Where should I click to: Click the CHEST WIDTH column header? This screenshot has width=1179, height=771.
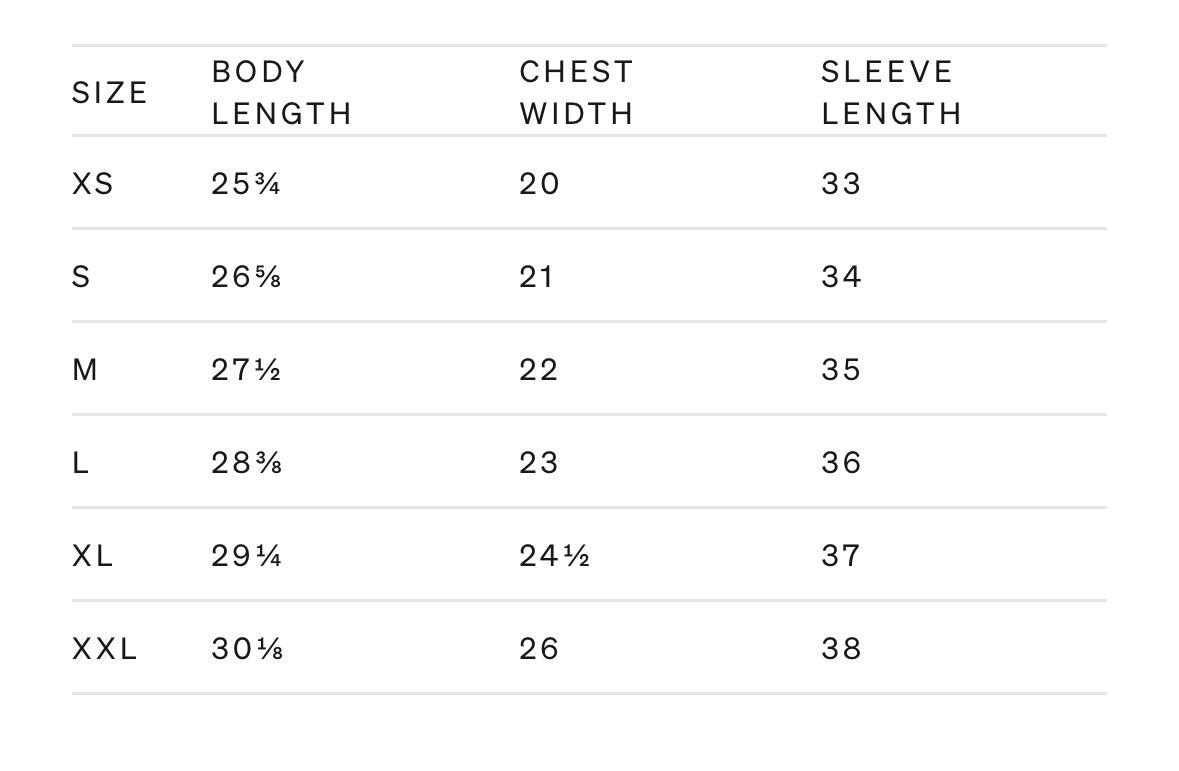pyautogui.click(x=577, y=93)
